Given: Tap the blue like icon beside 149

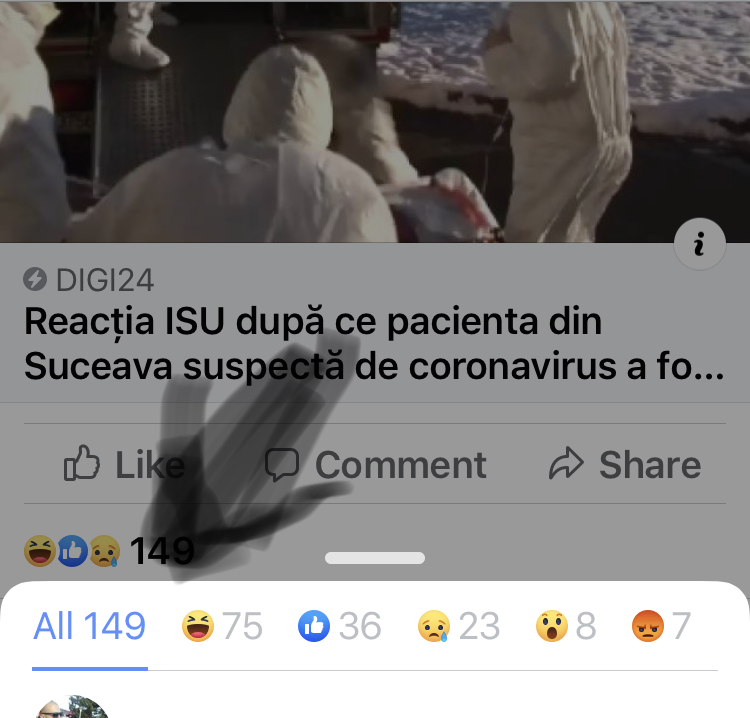Looking at the screenshot, I should (x=73, y=551).
